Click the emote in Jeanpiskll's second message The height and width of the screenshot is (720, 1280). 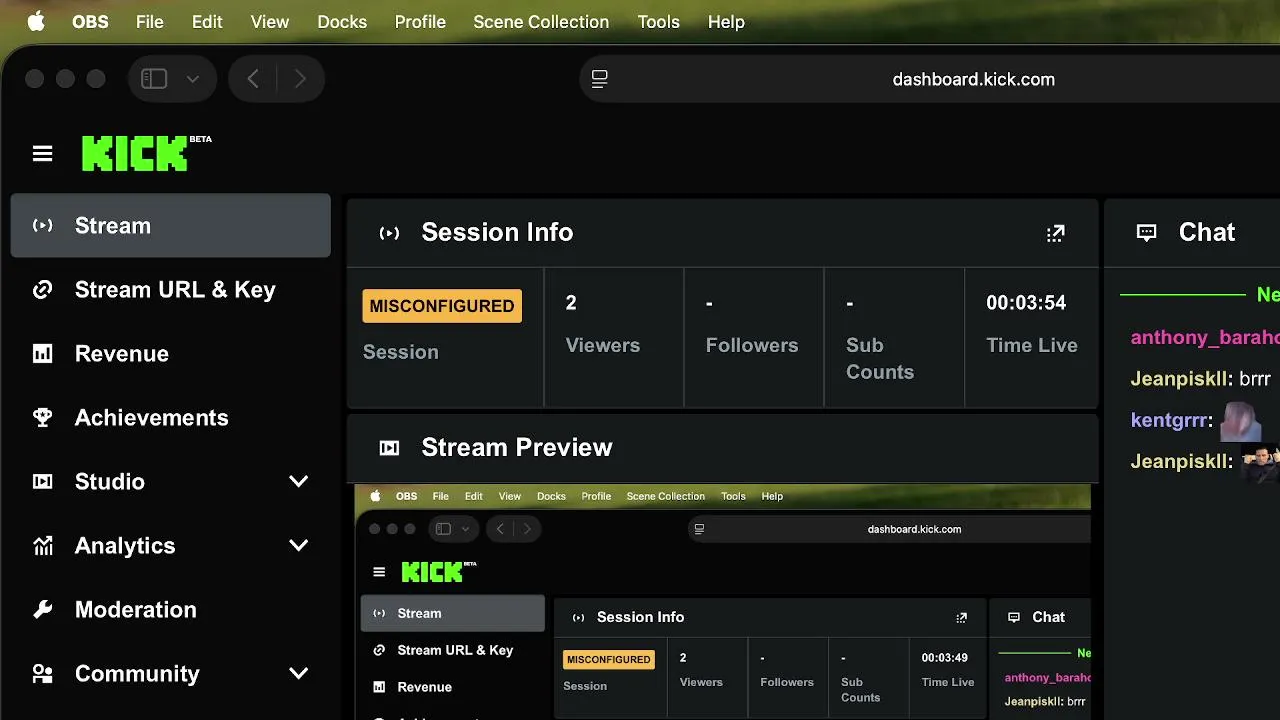(x=1260, y=462)
